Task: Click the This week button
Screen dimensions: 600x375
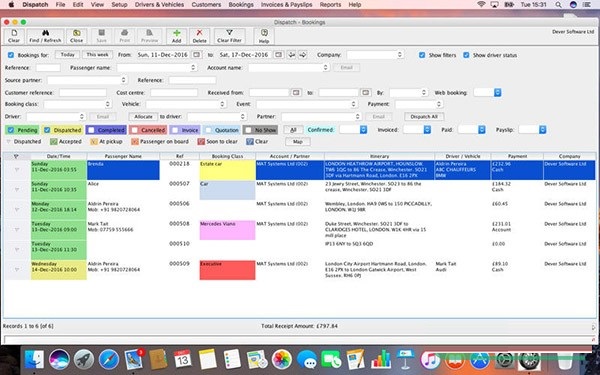Action: click(x=97, y=55)
